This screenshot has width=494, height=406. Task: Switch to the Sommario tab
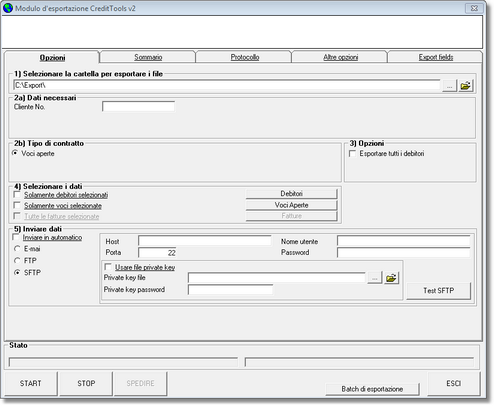pyautogui.click(x=148, y=57)
